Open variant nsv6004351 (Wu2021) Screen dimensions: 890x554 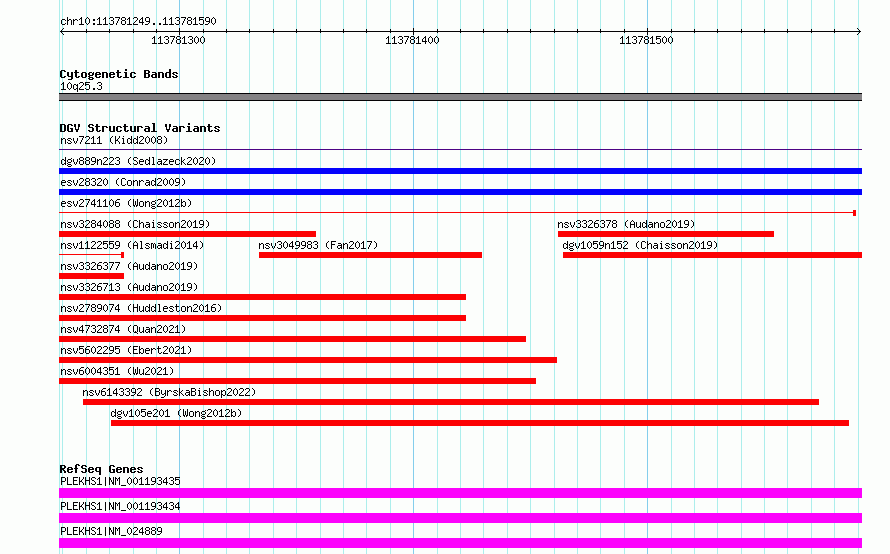[x=117, y=371]
